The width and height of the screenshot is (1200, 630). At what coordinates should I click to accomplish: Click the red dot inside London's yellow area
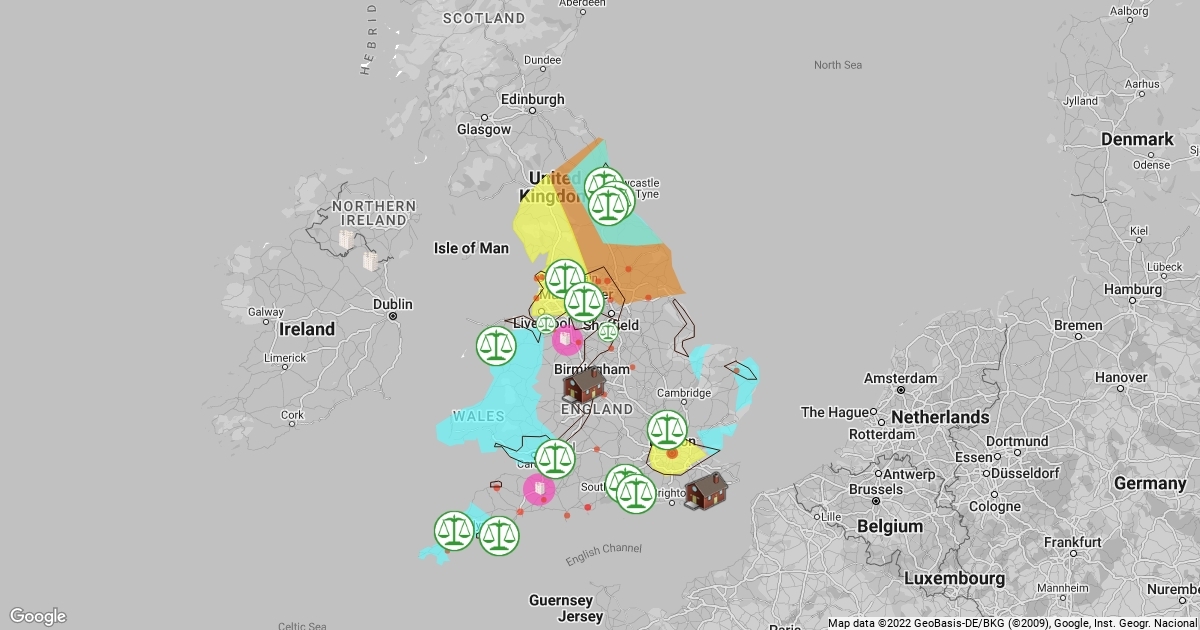672,453
